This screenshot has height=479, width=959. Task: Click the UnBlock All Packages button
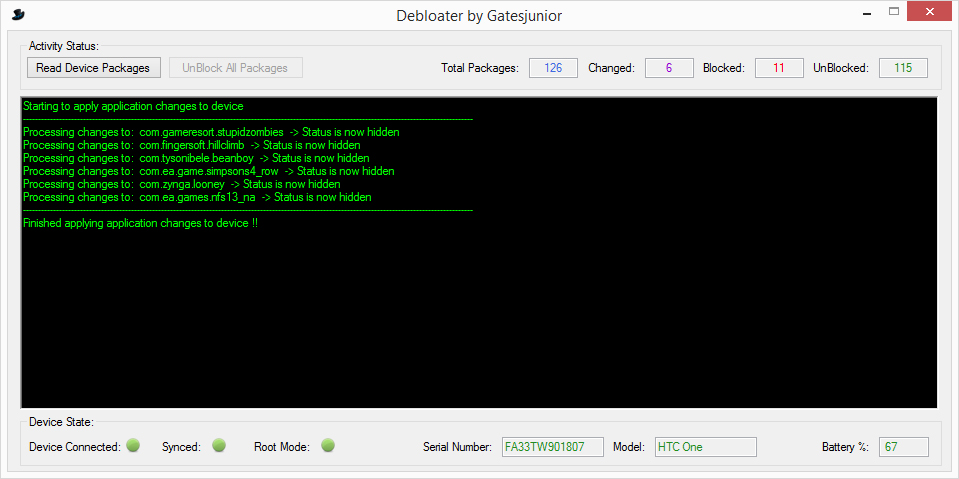(235, 68)
